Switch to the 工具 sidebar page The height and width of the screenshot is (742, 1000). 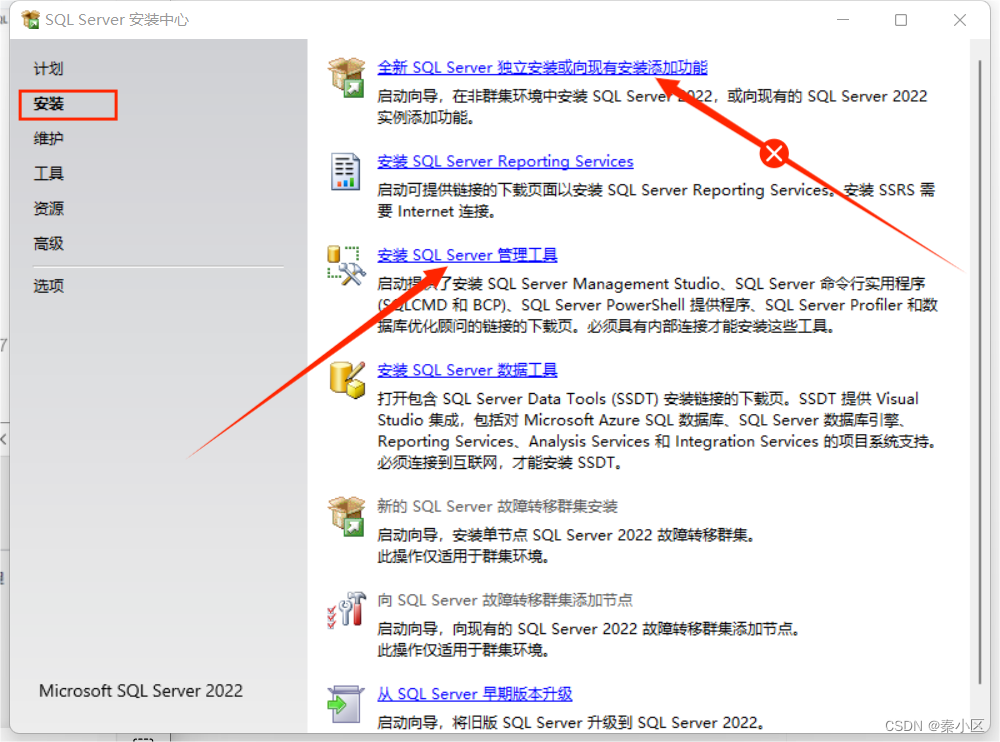(48, 174)
